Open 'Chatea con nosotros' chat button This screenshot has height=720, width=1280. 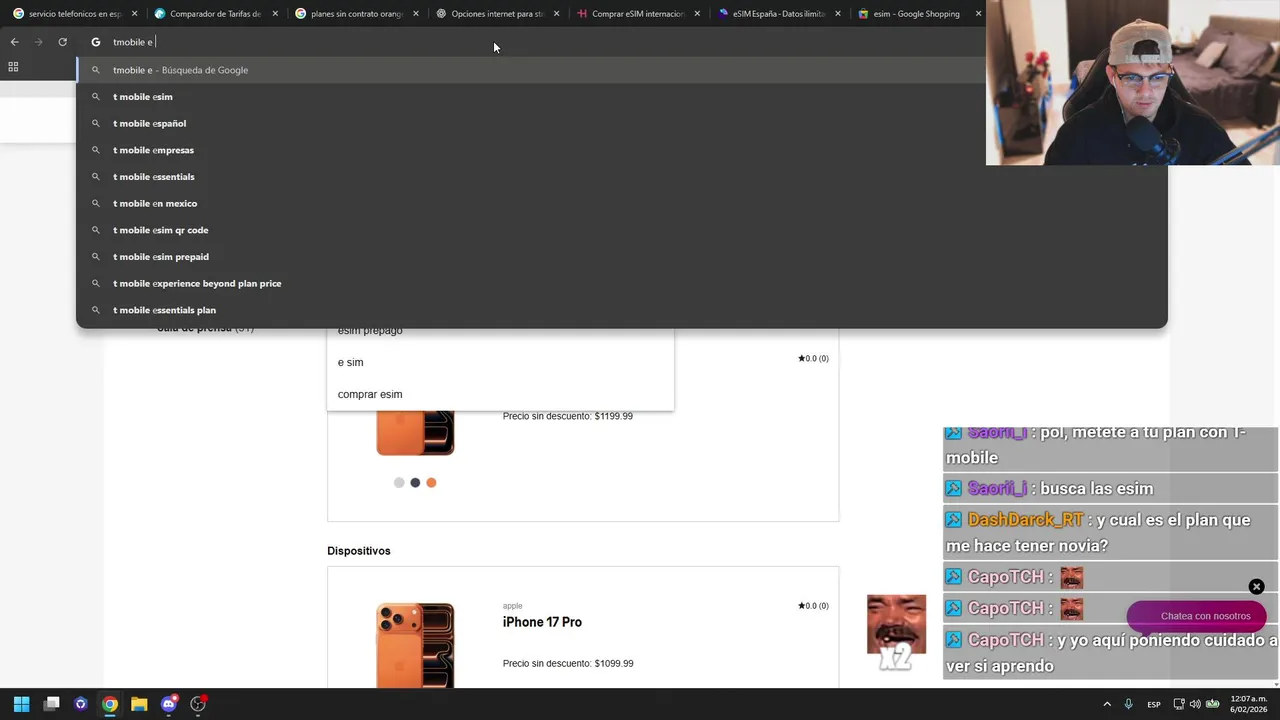[1196, 616]
